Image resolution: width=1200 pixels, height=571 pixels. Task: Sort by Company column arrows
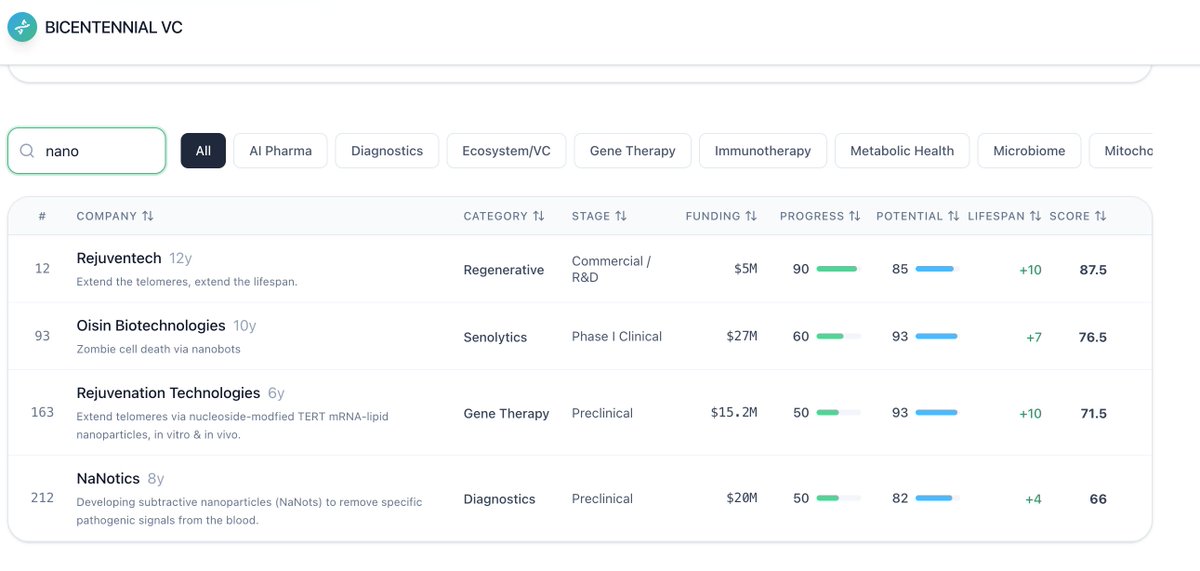click(x=148, y=216)
